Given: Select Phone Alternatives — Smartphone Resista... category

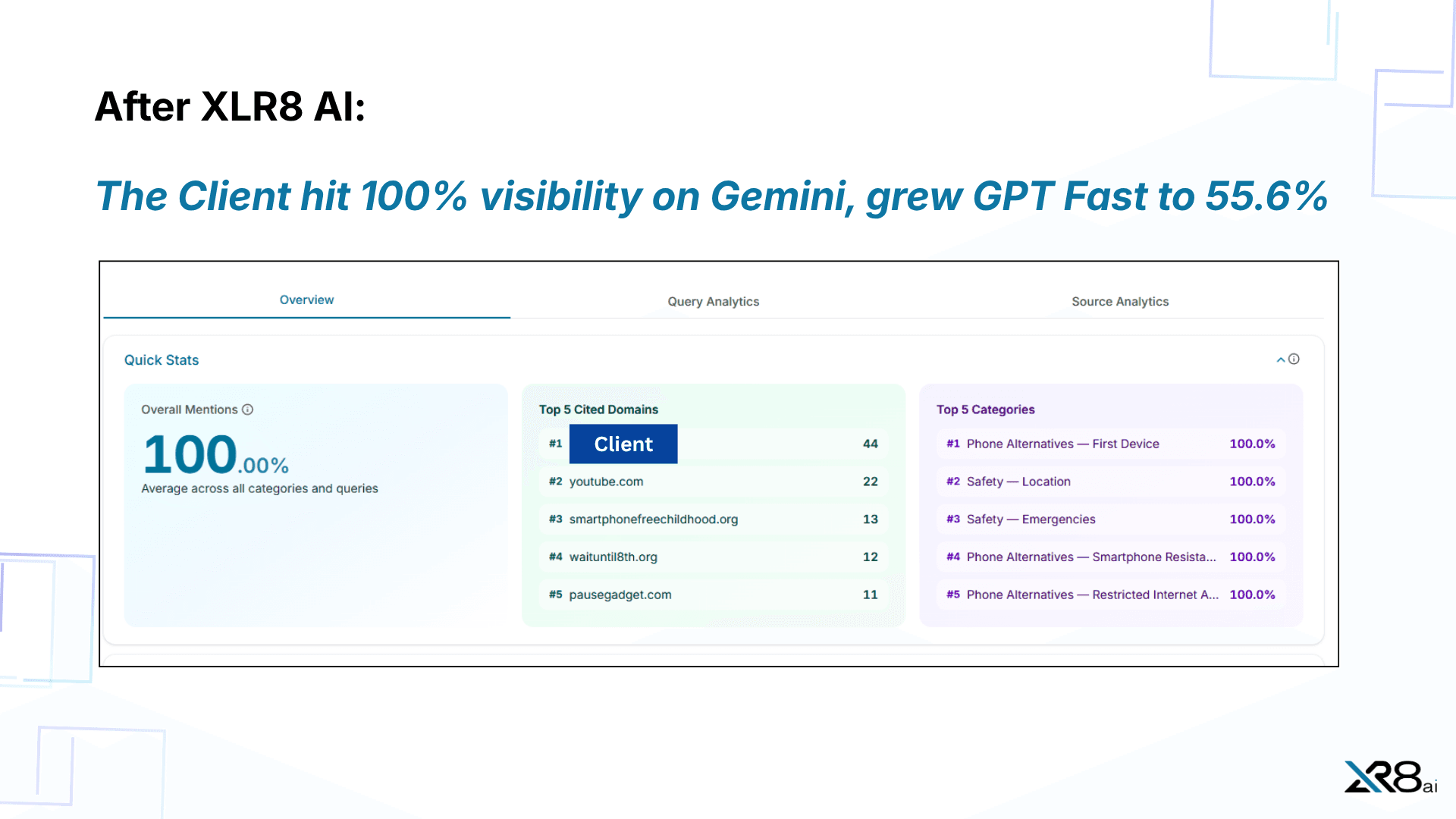Looking at the screenshot, I should (1111, 557).
